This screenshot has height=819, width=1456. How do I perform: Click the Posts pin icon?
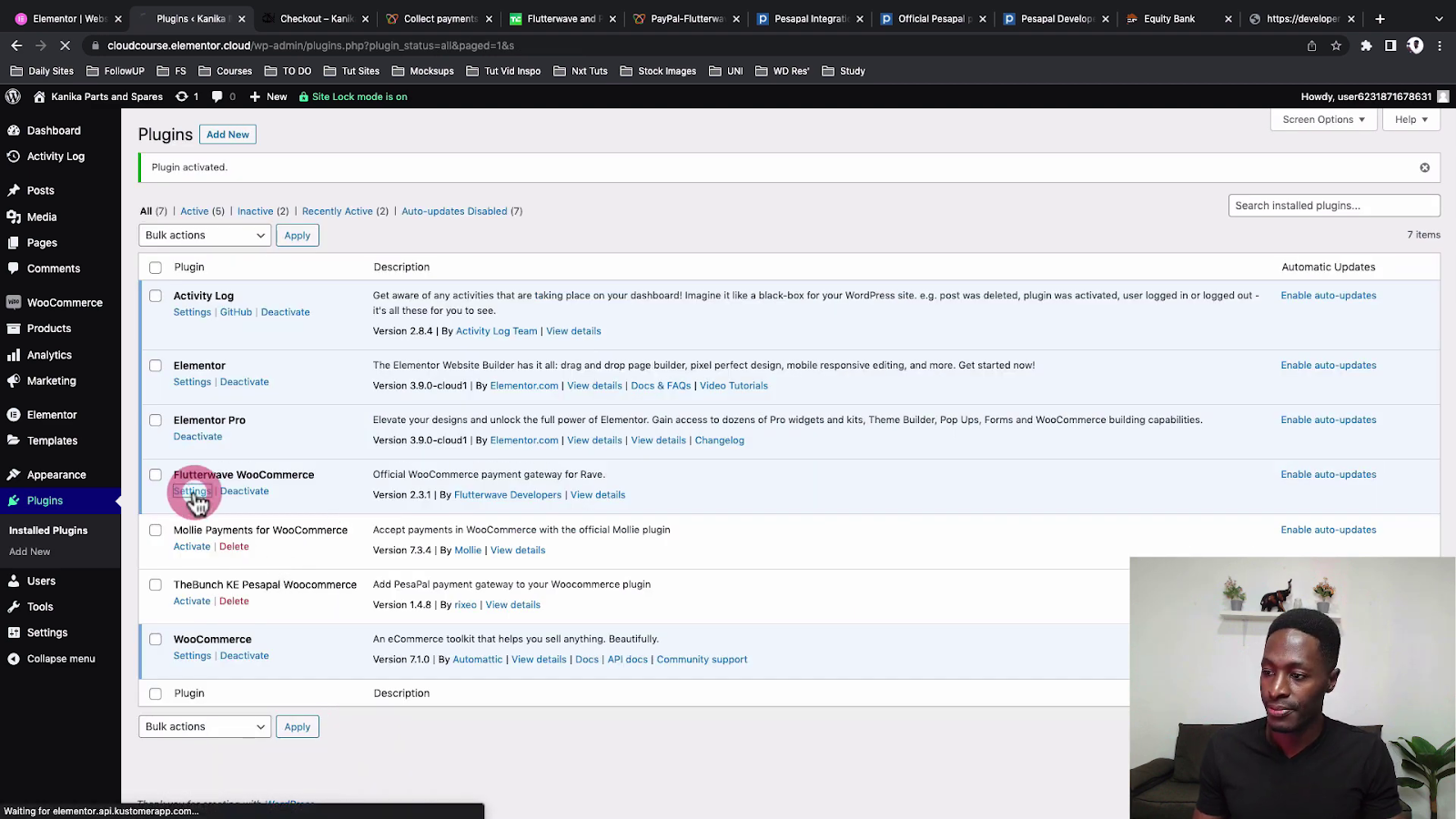coord(14,191)
